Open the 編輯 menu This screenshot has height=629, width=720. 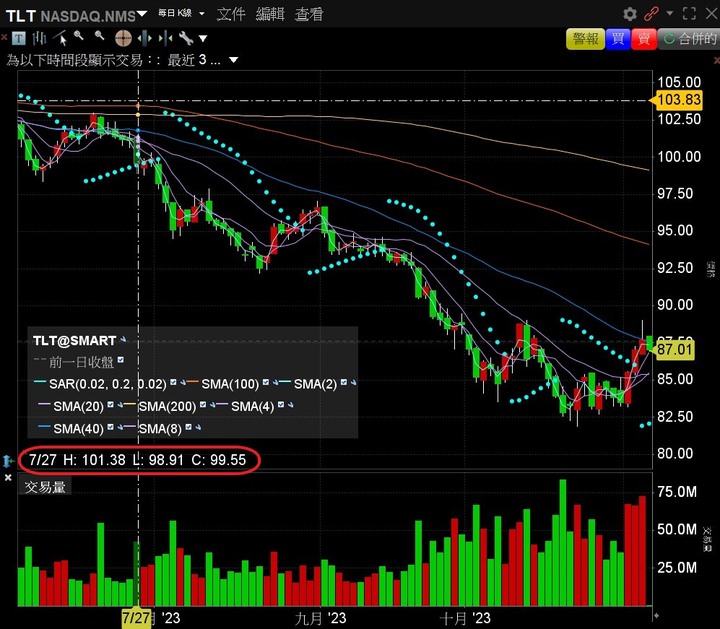point(270,14)
